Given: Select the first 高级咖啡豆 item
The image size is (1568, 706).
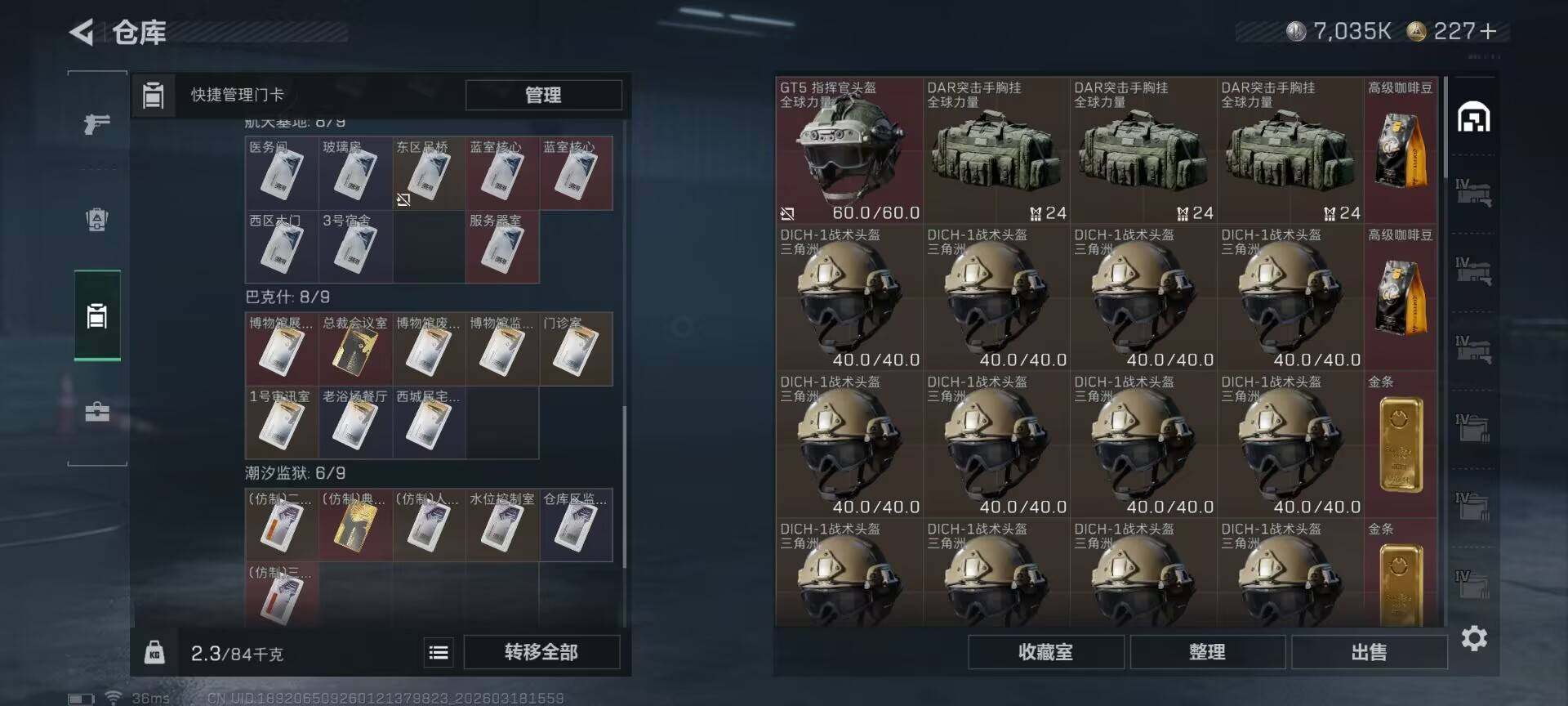Looking at the screenshot, I should coord(1401,150).
